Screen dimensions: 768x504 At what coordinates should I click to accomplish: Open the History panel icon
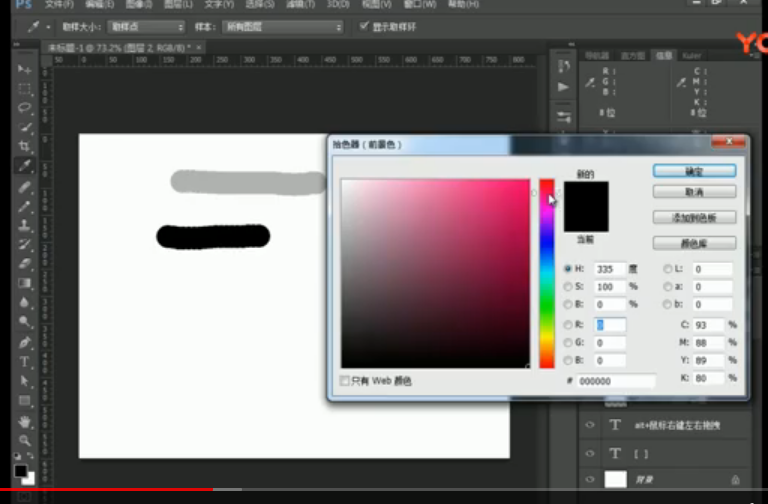pos(563,66)
